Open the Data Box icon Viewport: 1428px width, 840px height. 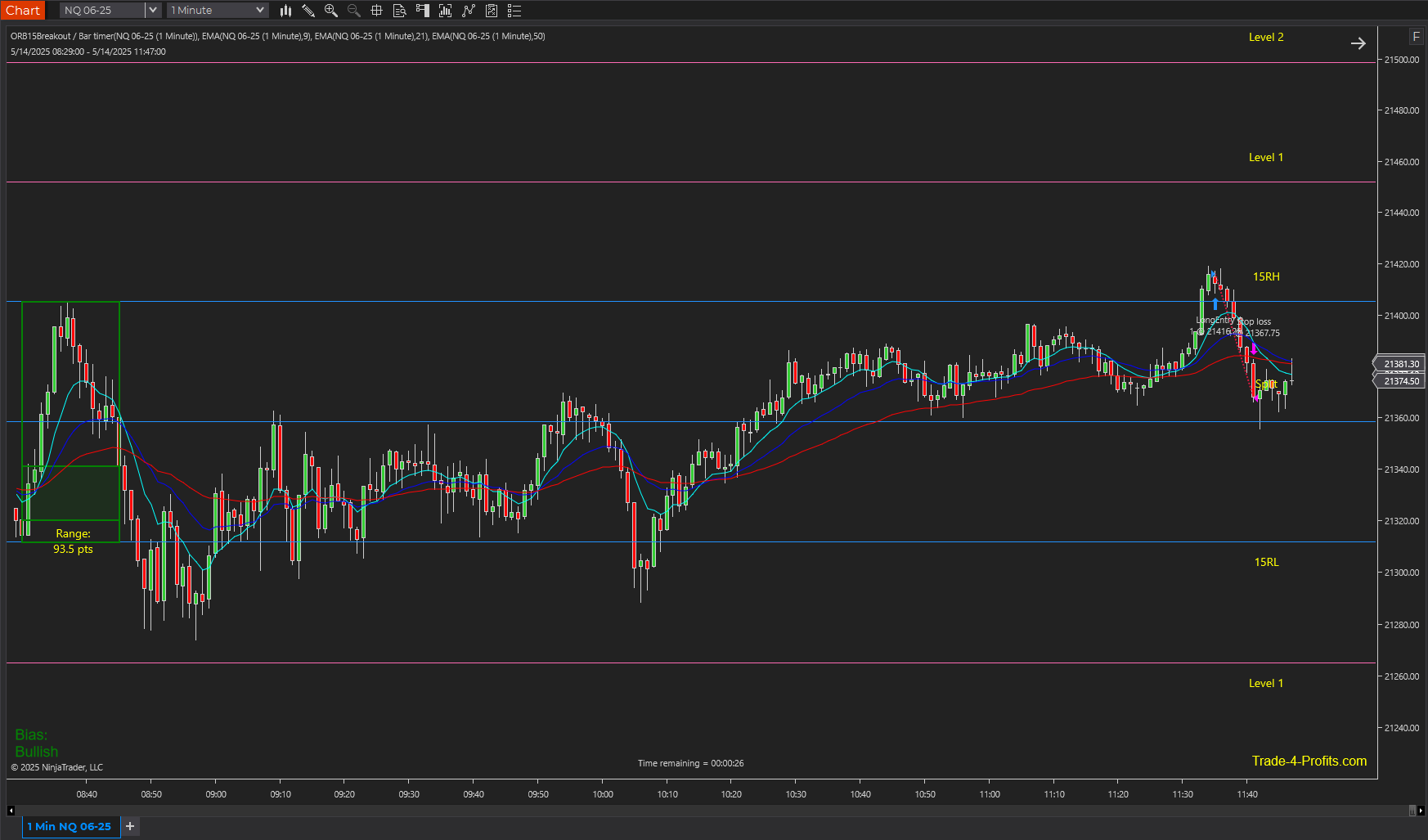tap(400, 11)
